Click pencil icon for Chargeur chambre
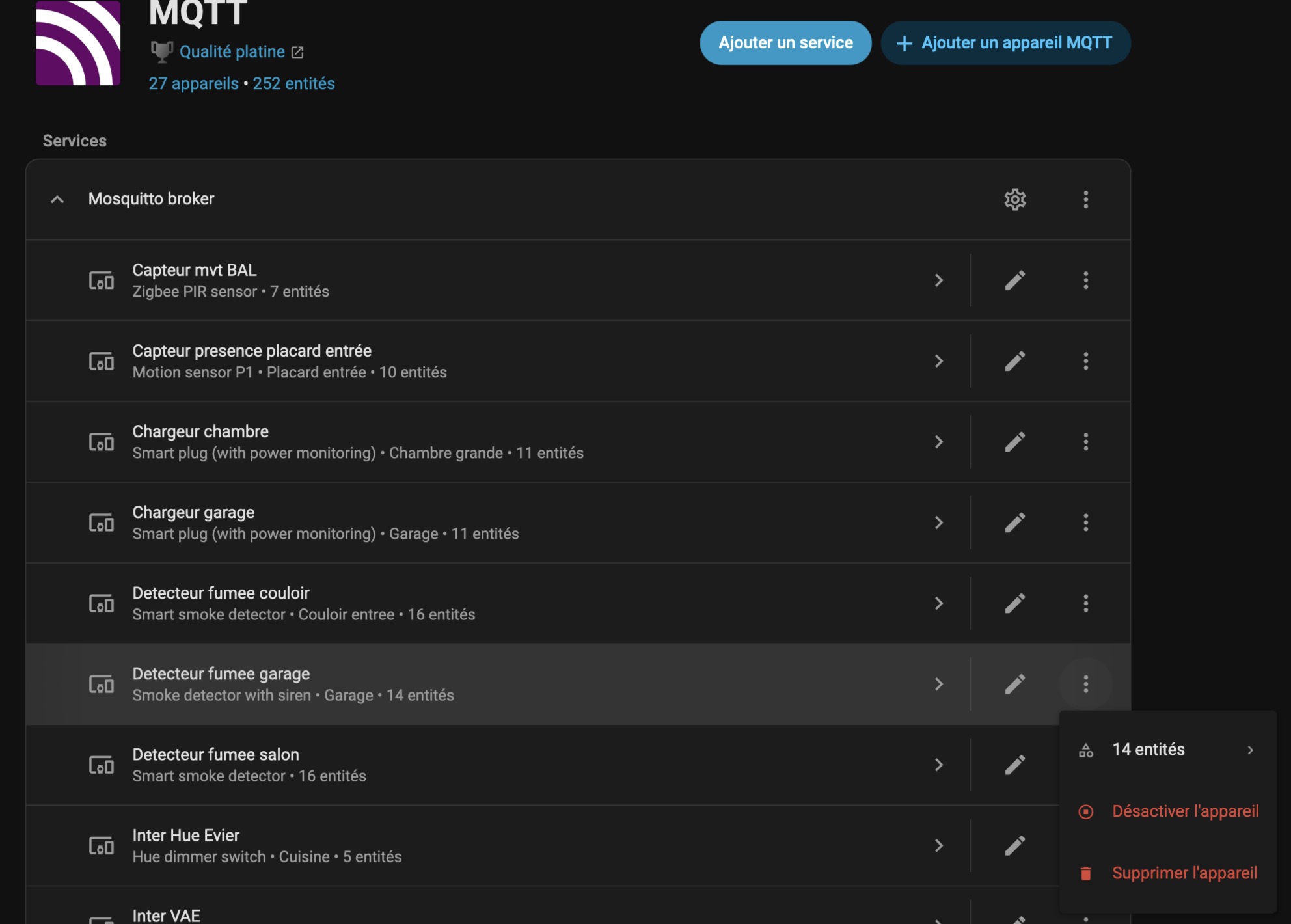Viewport: 1291px width, 924px height. point(1014,442)
